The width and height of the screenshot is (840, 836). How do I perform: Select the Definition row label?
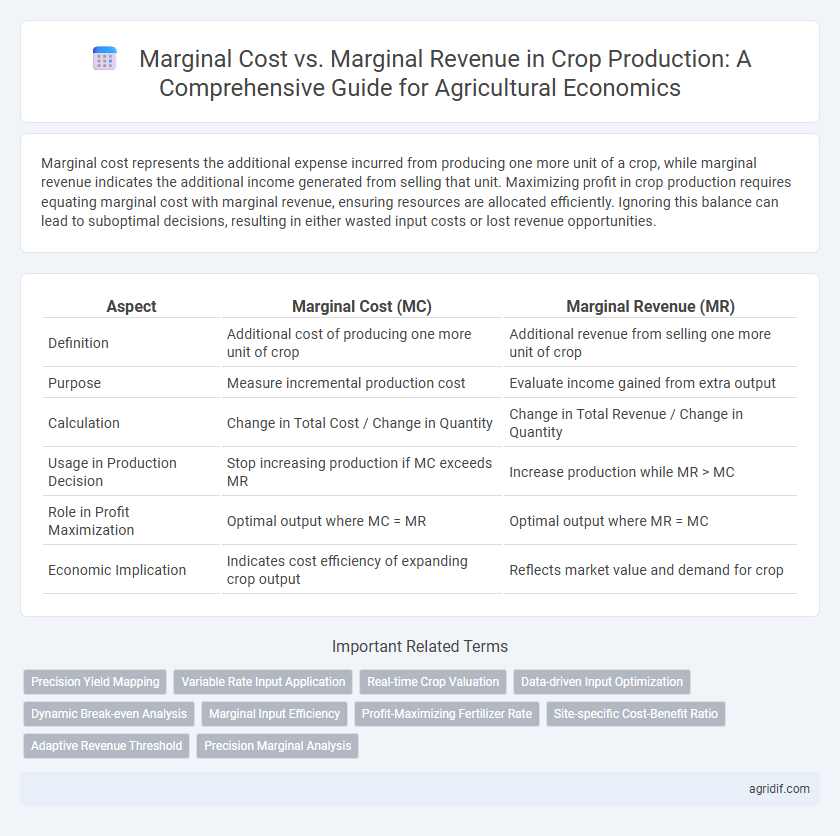click(78, 343)
